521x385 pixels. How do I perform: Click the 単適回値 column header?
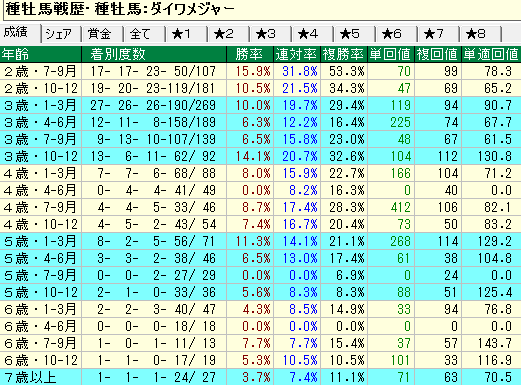pos(491,54)
